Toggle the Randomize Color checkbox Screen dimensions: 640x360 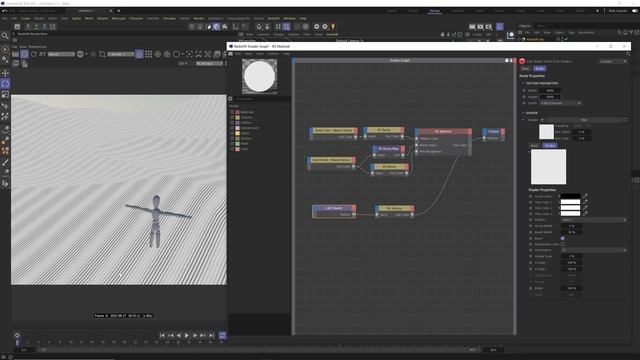click(563, 244)
